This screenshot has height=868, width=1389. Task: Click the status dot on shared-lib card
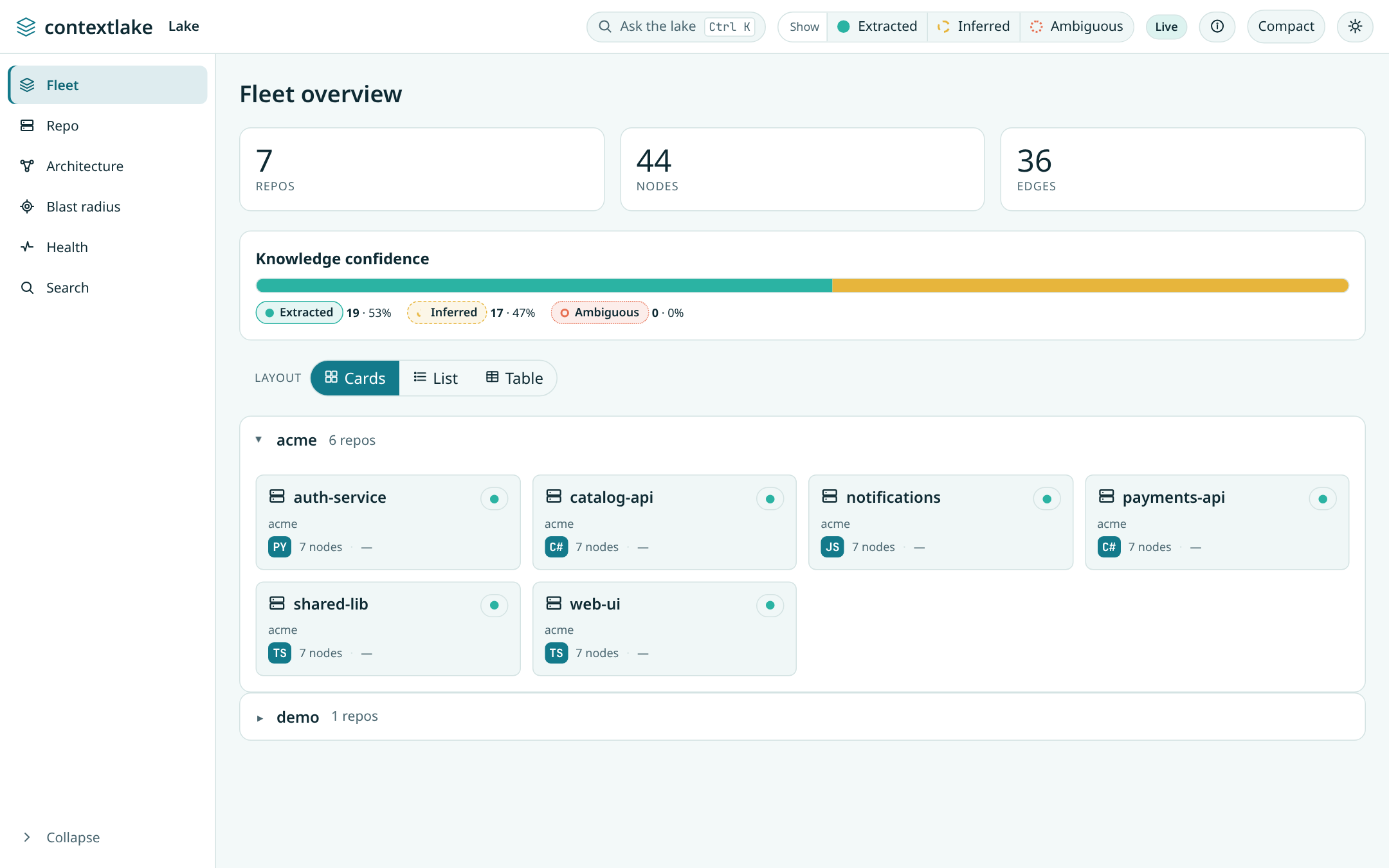coord(494,605)
